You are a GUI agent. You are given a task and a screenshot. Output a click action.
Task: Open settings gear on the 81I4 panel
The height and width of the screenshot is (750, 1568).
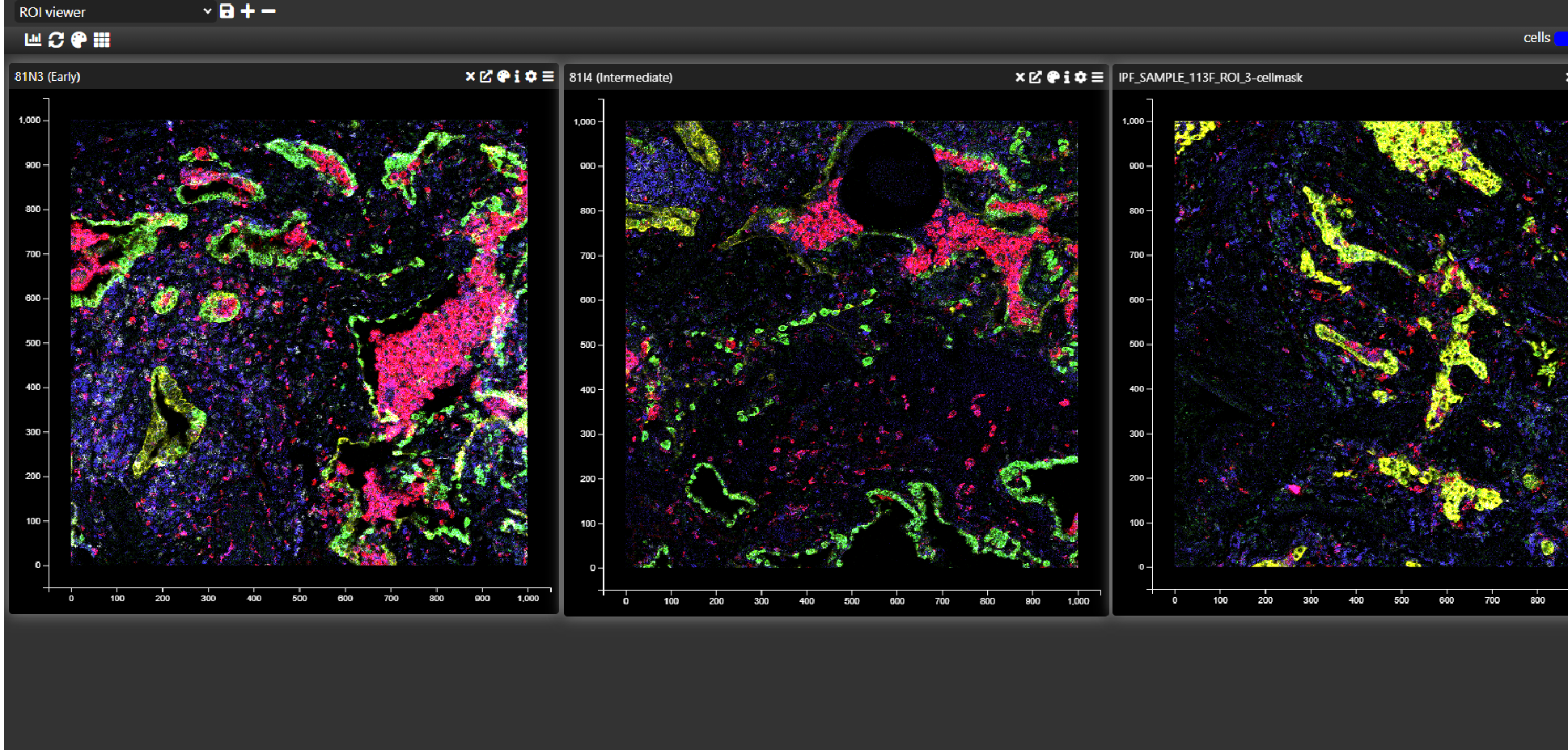pyautogui.click(x=1082, y=77)
